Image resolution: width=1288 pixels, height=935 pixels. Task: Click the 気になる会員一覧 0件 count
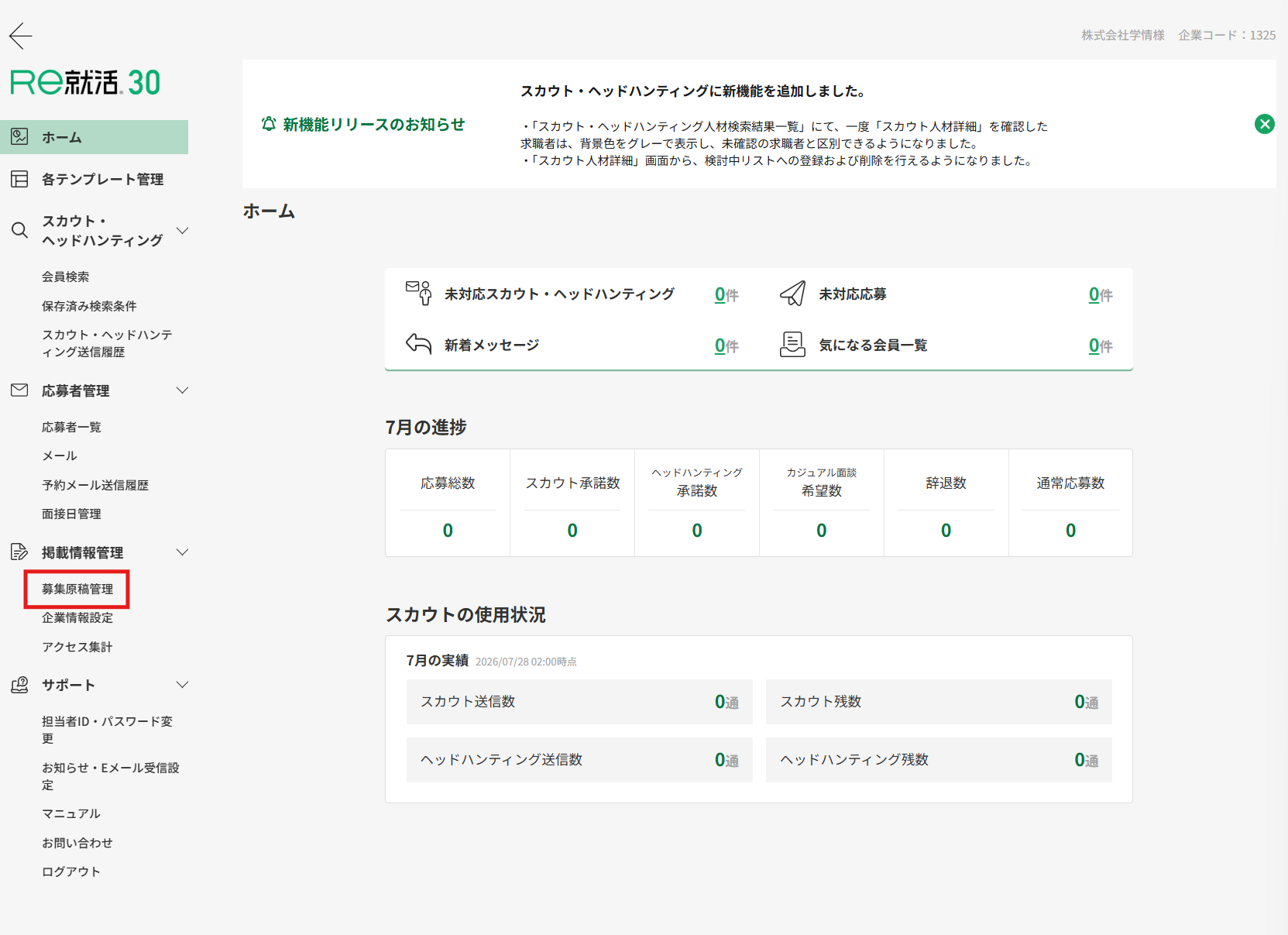tap(1101, 345)
